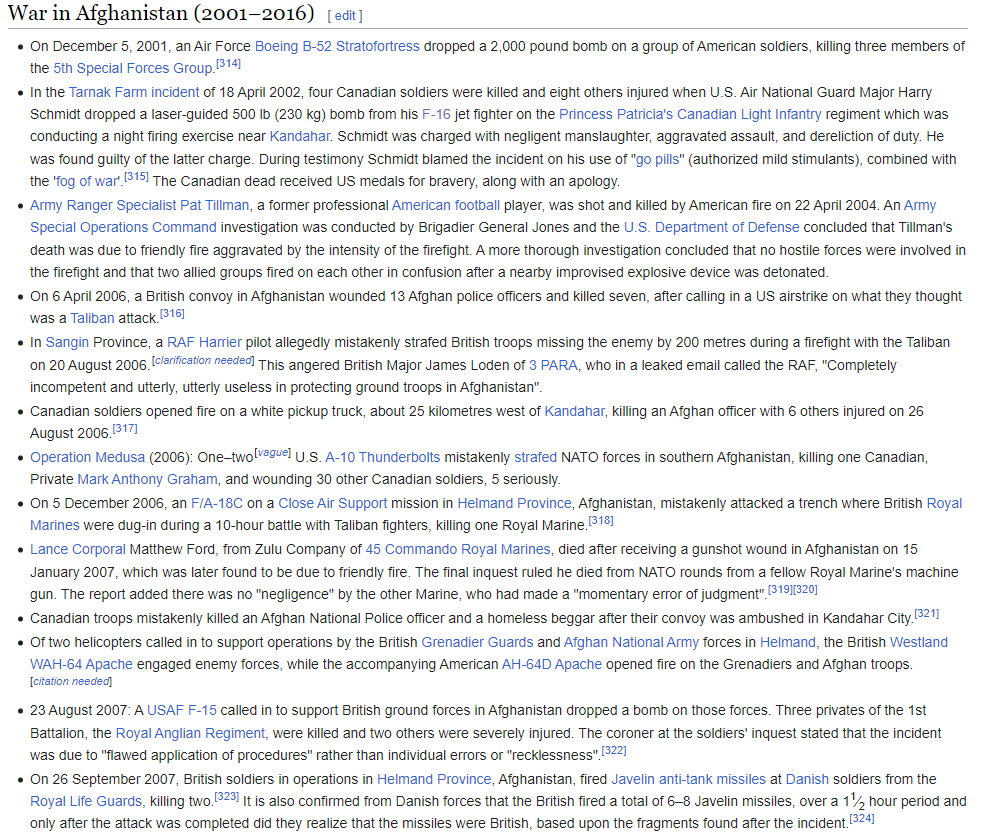Screen dimensions: 984x836
Task: Open the Boeing B-52 Stratofortress link
Action: tap(337, 46)
